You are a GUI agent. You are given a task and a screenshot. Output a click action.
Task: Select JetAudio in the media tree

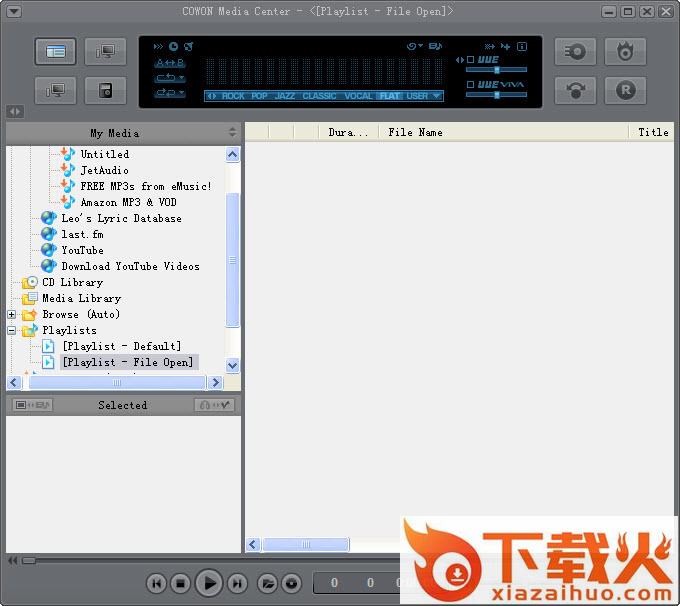pos(105,170)
